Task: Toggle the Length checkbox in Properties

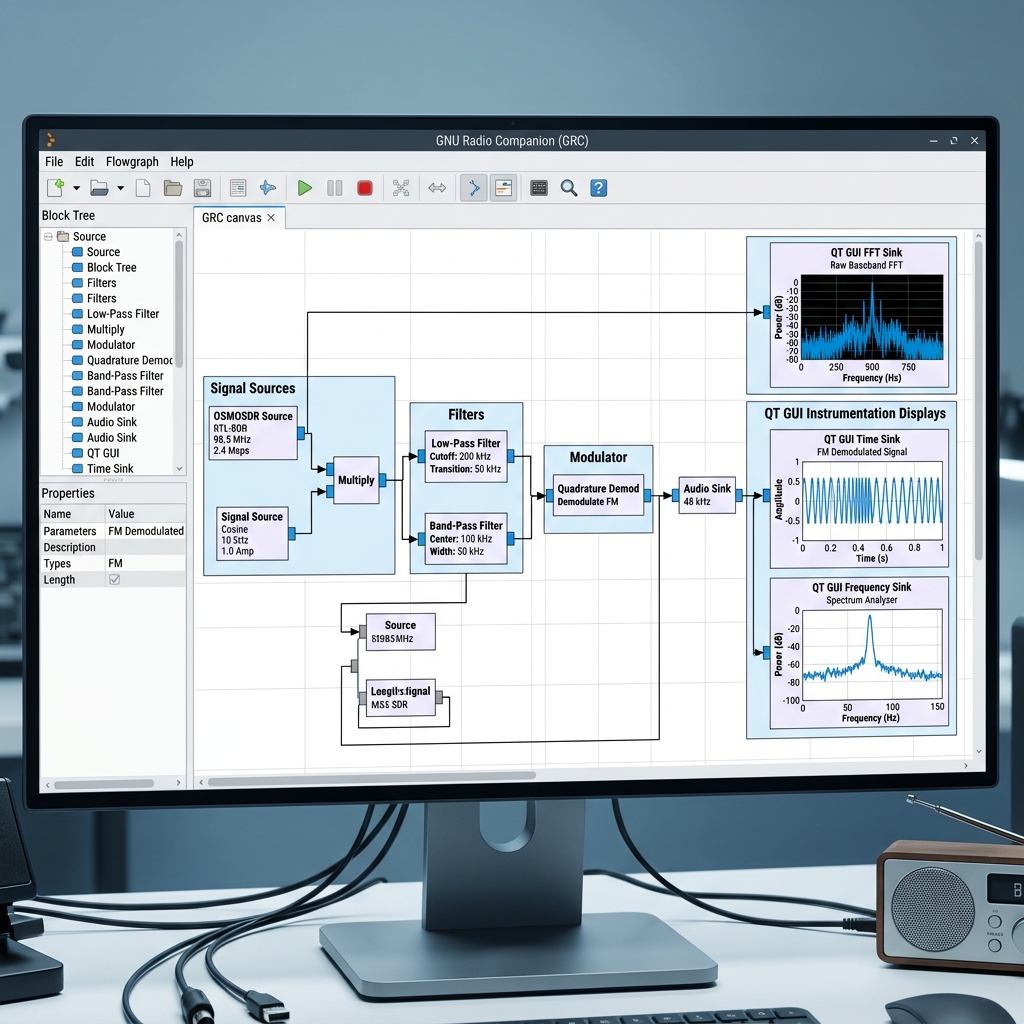Action: (x=114, y=579)
